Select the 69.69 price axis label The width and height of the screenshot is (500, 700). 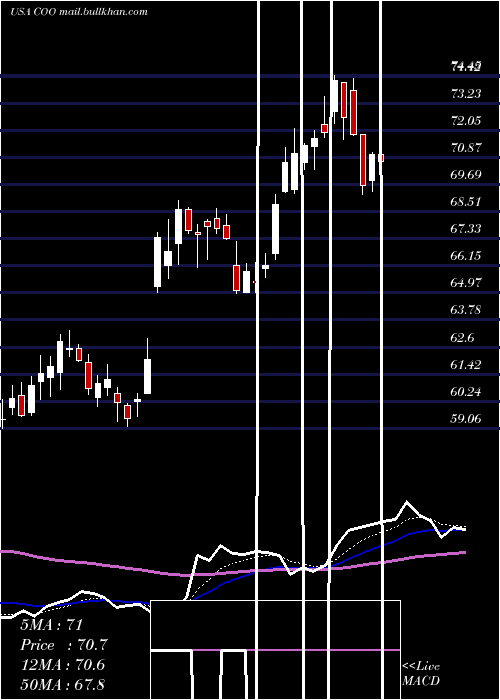coord(467,175)
